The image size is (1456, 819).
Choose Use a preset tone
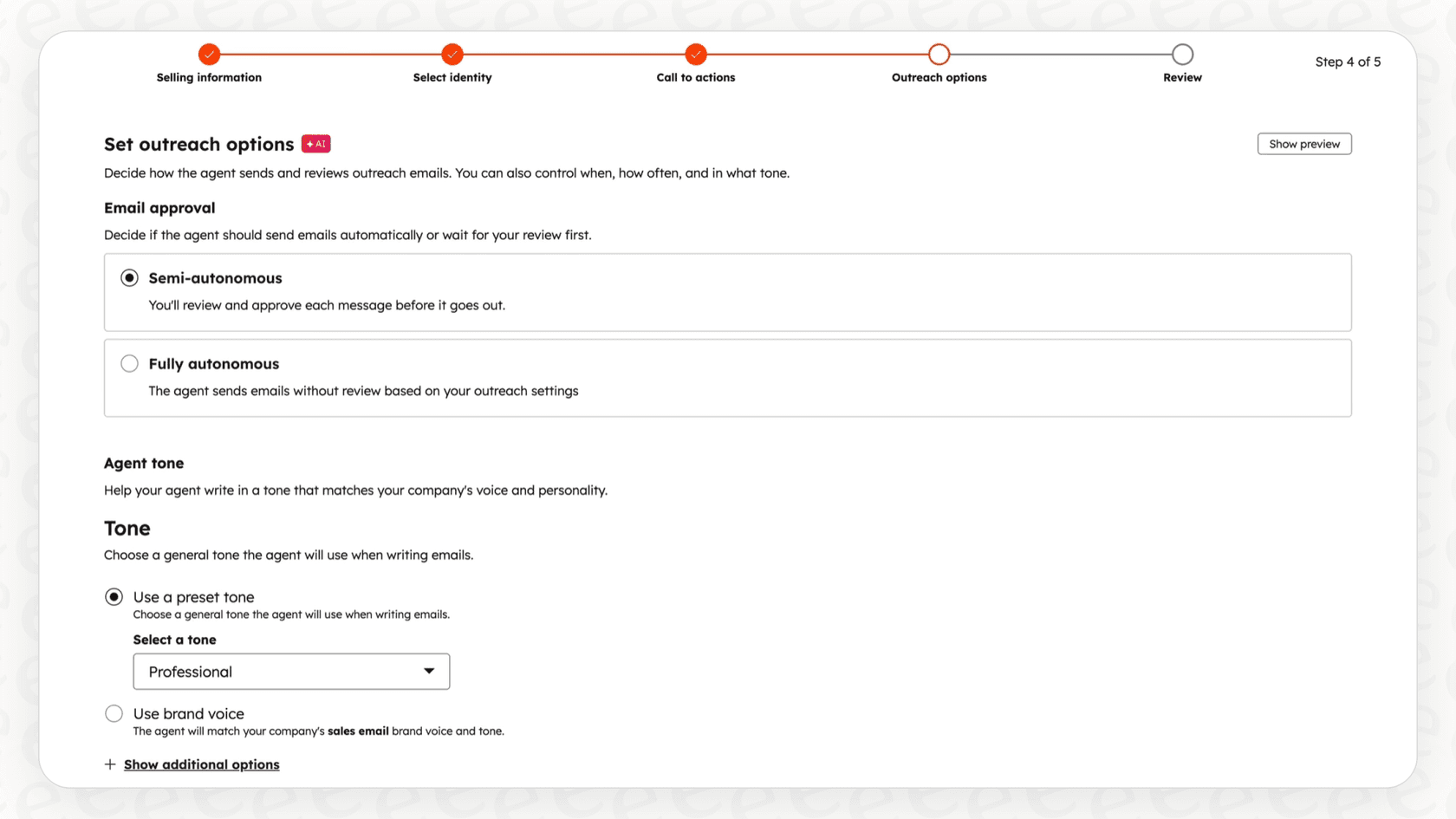pyautogui.click(x=114, y=596)
